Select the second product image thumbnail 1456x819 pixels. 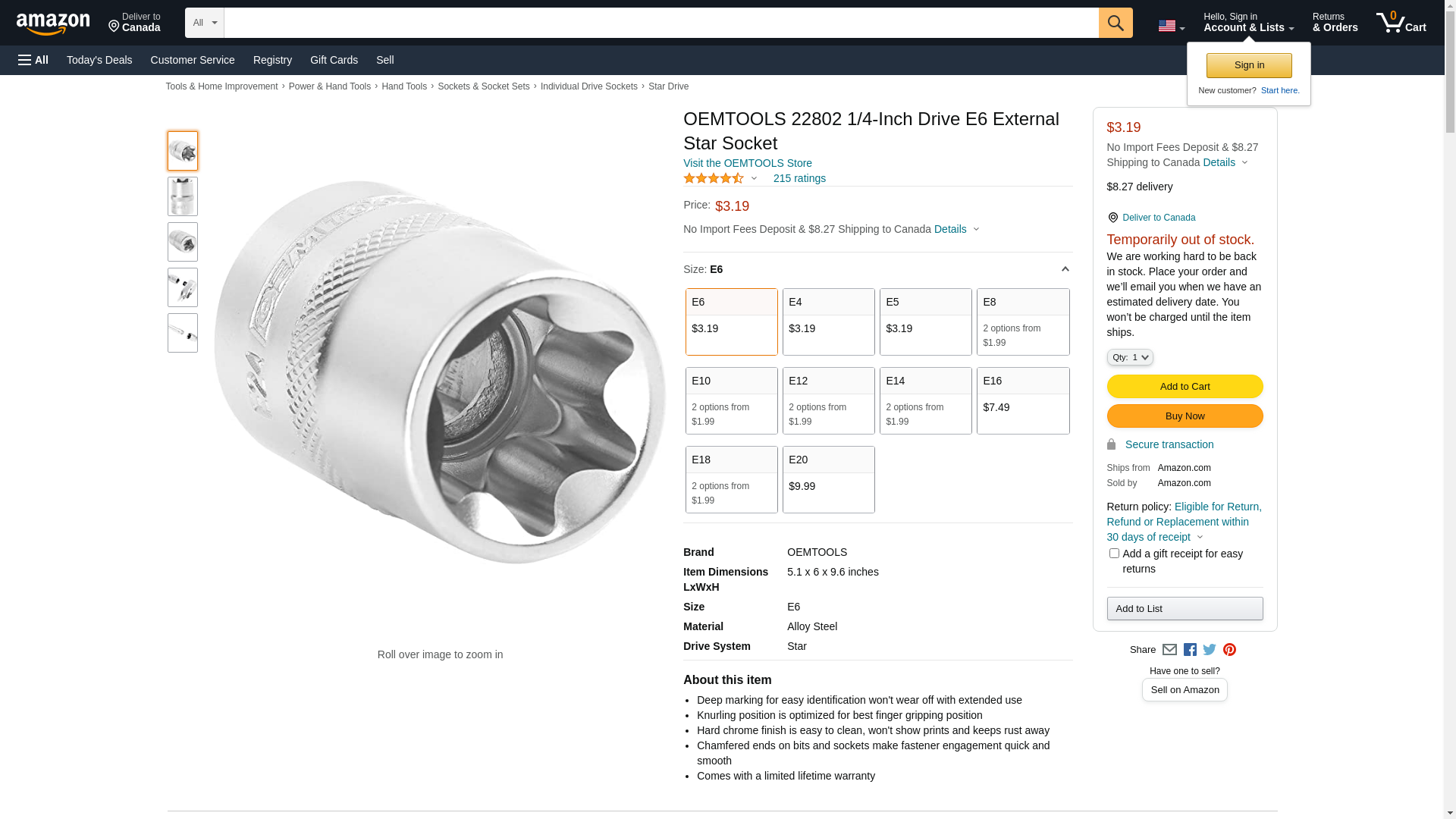[x=183, y=196]
